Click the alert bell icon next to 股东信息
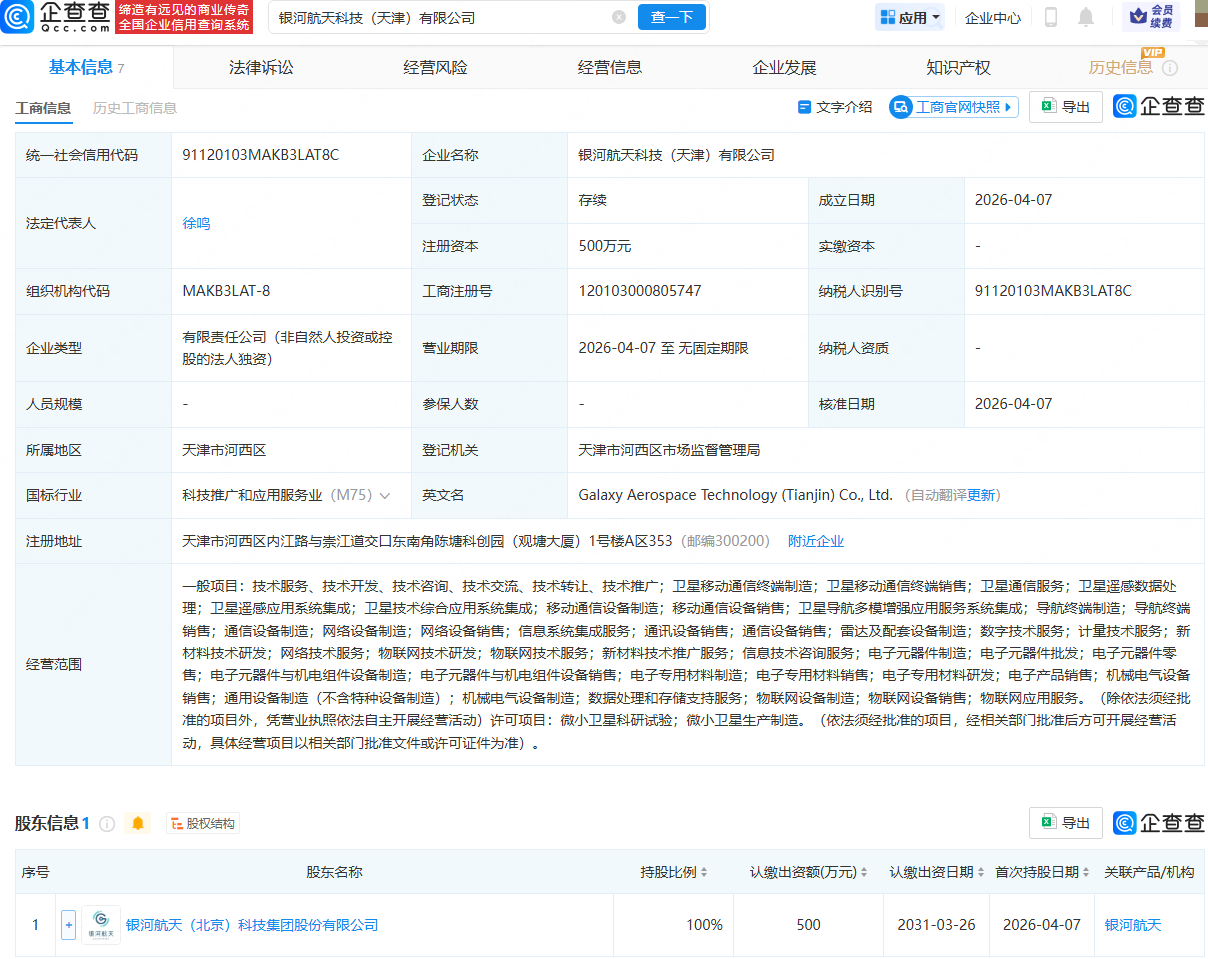Viewport: 1208px width, 959px height. [138, 824]
